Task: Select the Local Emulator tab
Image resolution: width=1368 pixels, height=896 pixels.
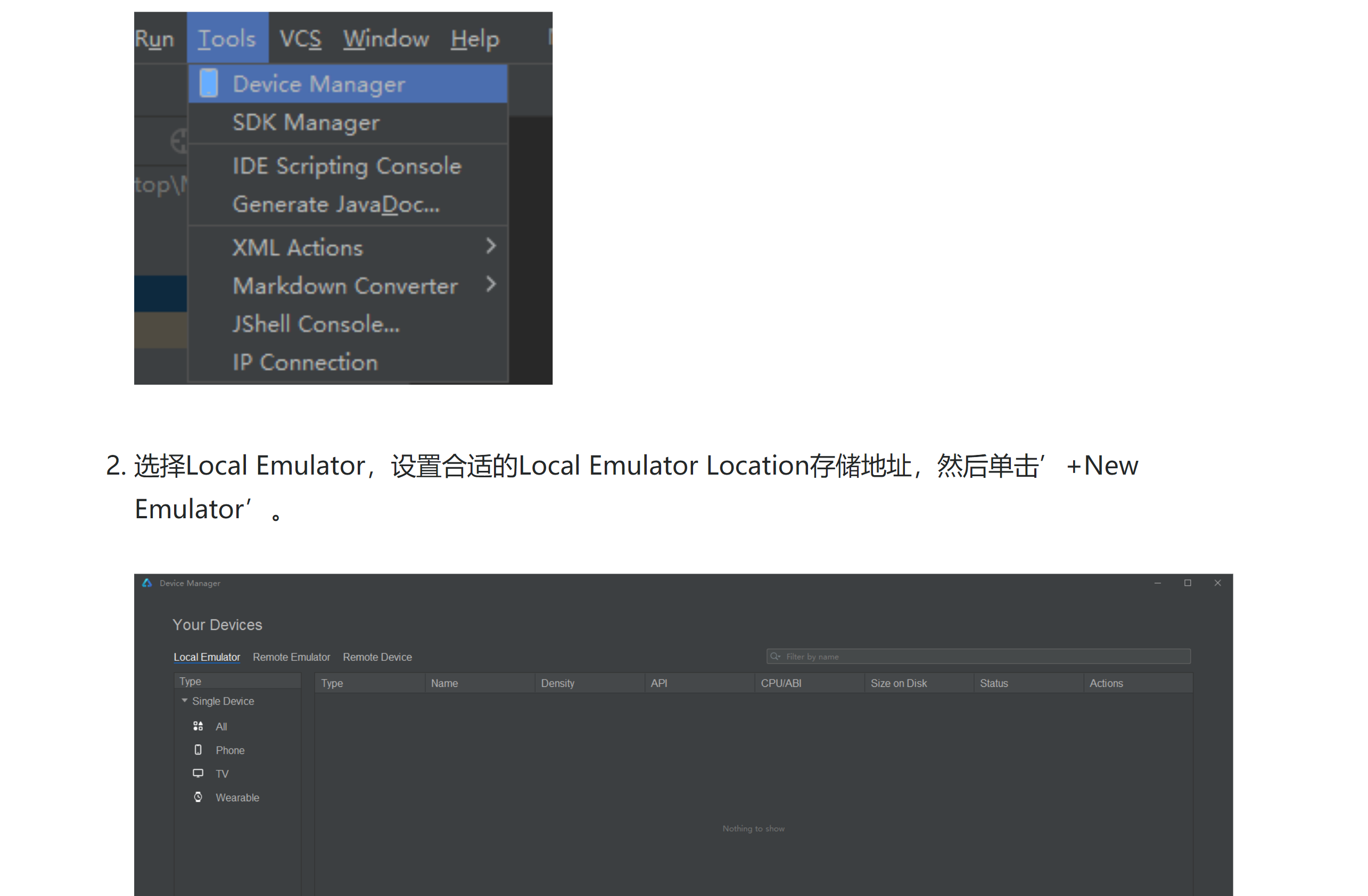Action: 207,657
